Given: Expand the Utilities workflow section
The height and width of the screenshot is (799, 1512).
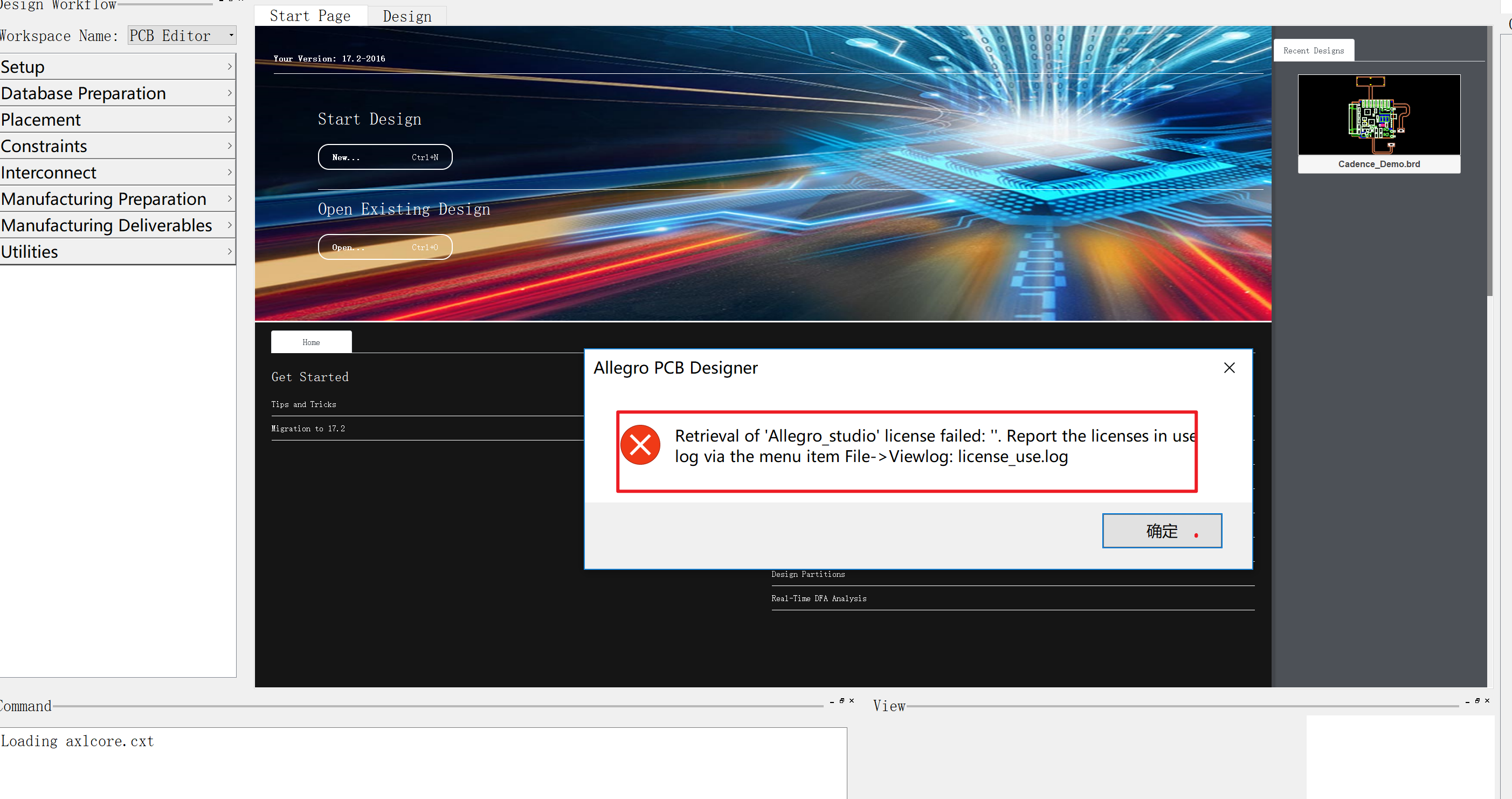Looking at the screenshot, I should [x=118, y=252].
